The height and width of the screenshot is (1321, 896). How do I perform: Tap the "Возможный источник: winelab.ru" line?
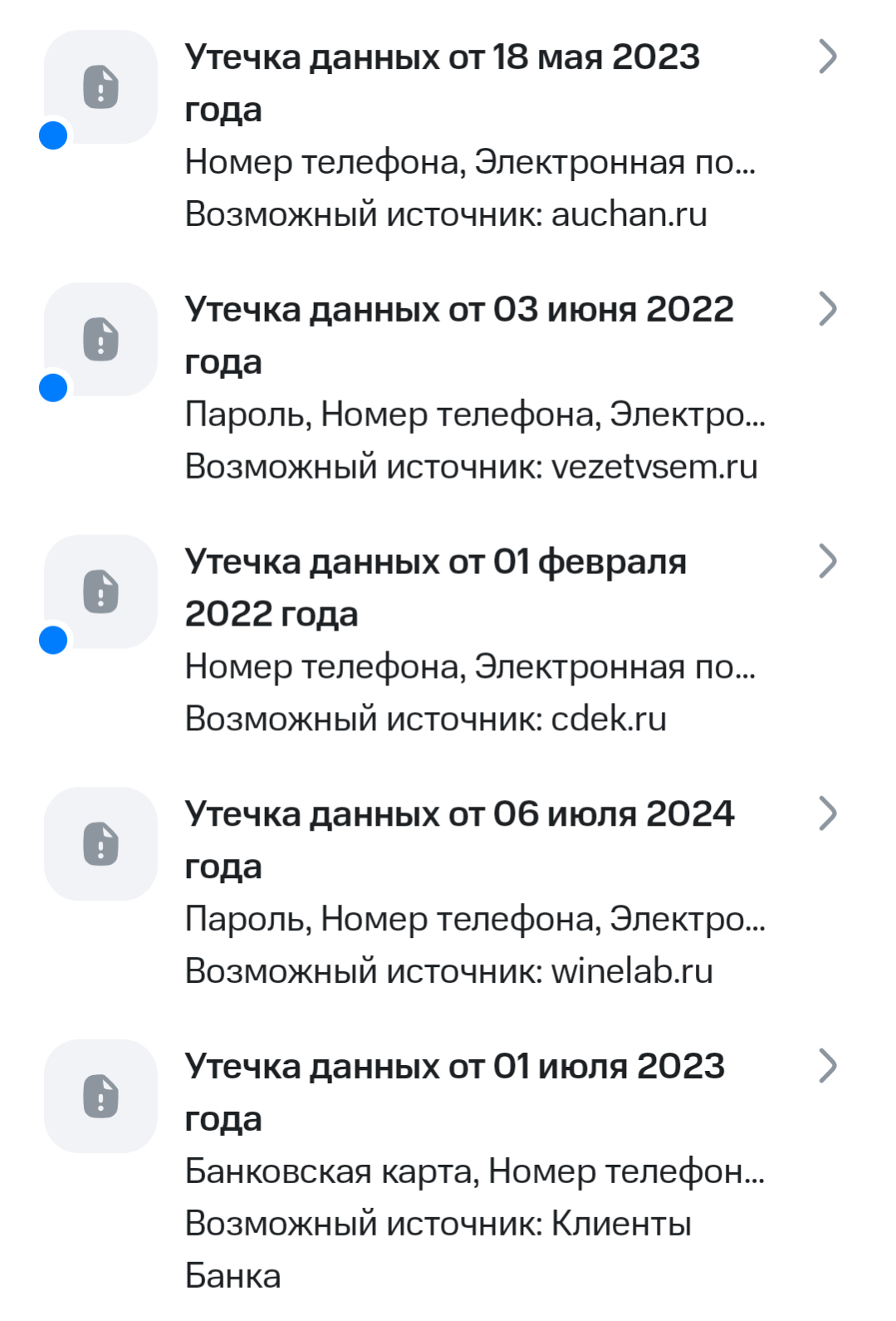(x=448, y=971)
